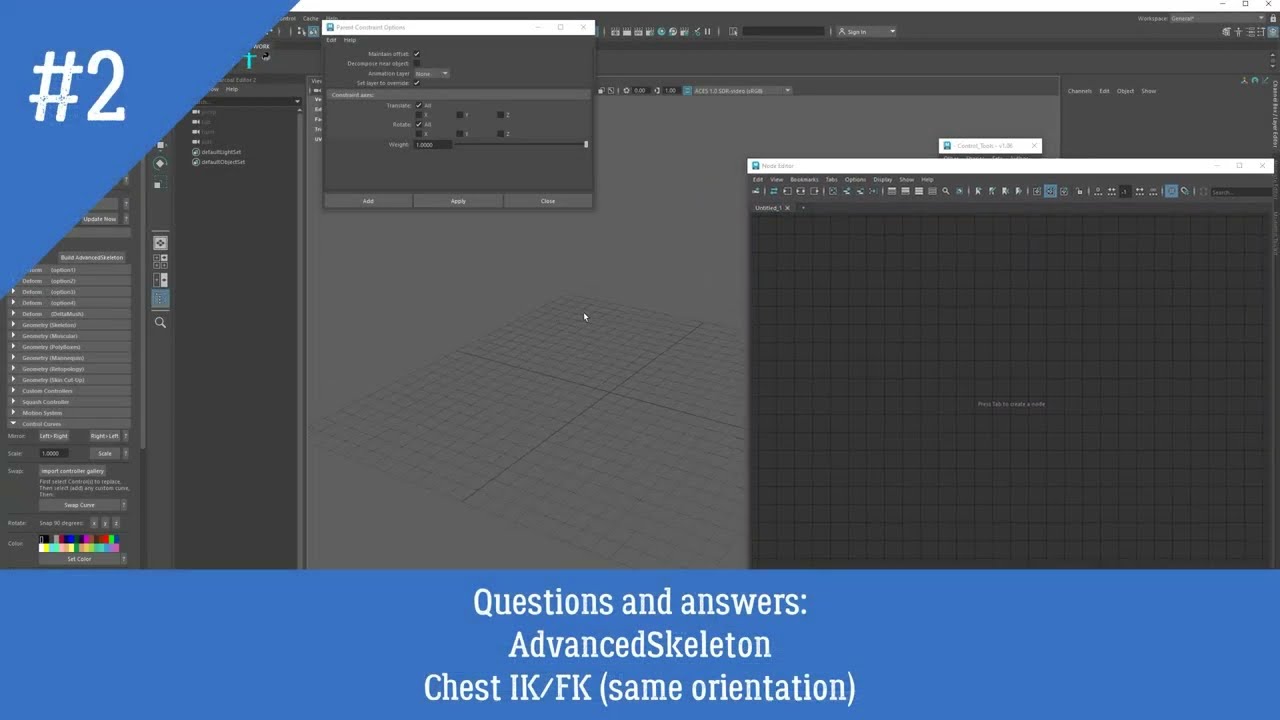1280x720 pixels.
Task: Click the Set Color button
Action: 79,559
